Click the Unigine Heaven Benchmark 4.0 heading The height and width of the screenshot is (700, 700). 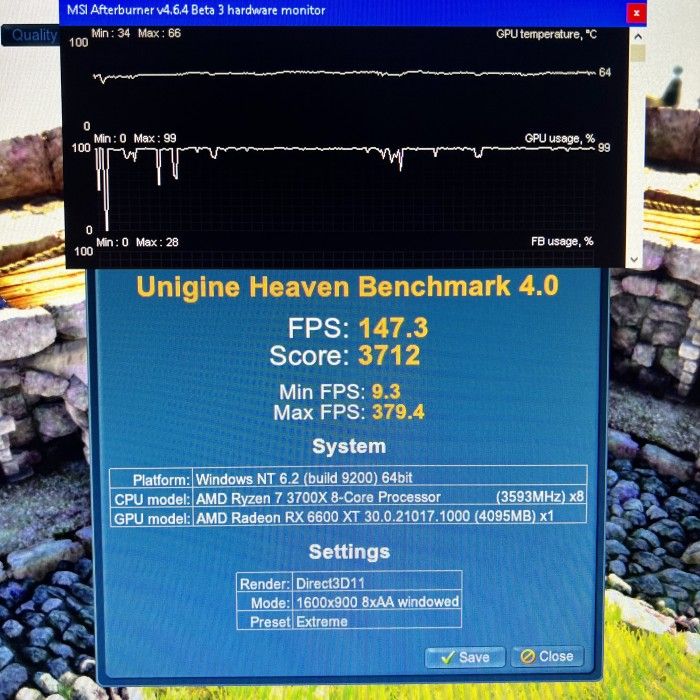pos(347,286)
